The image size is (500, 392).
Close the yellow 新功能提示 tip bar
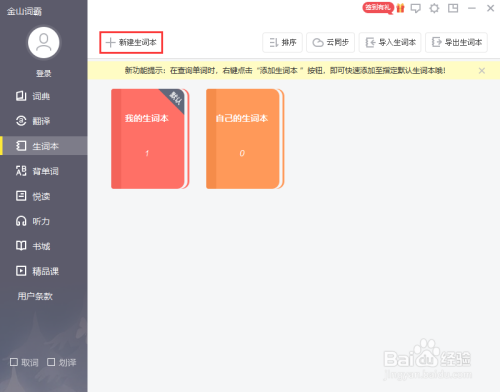click(482, 71)
